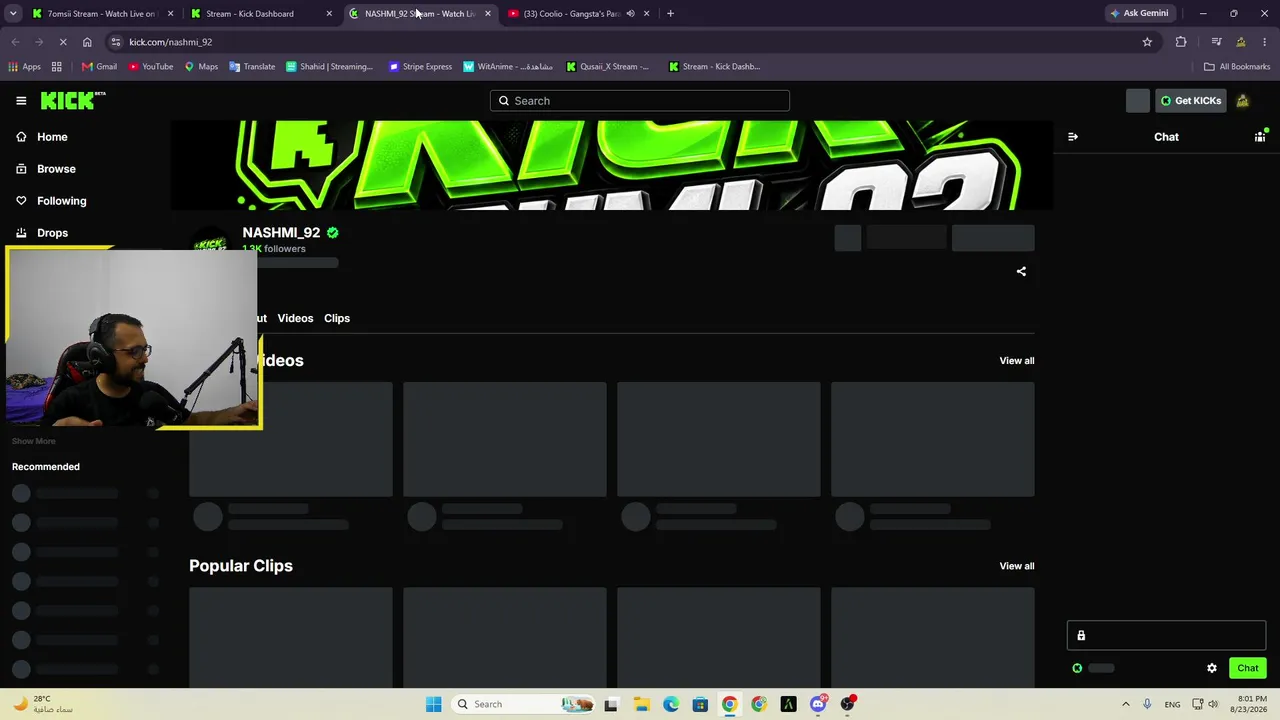Screen dimensions: 1280x720
Task: Open Microsoft Store from the taskbar
Action: pyautogui.click(x=700, y=704)
